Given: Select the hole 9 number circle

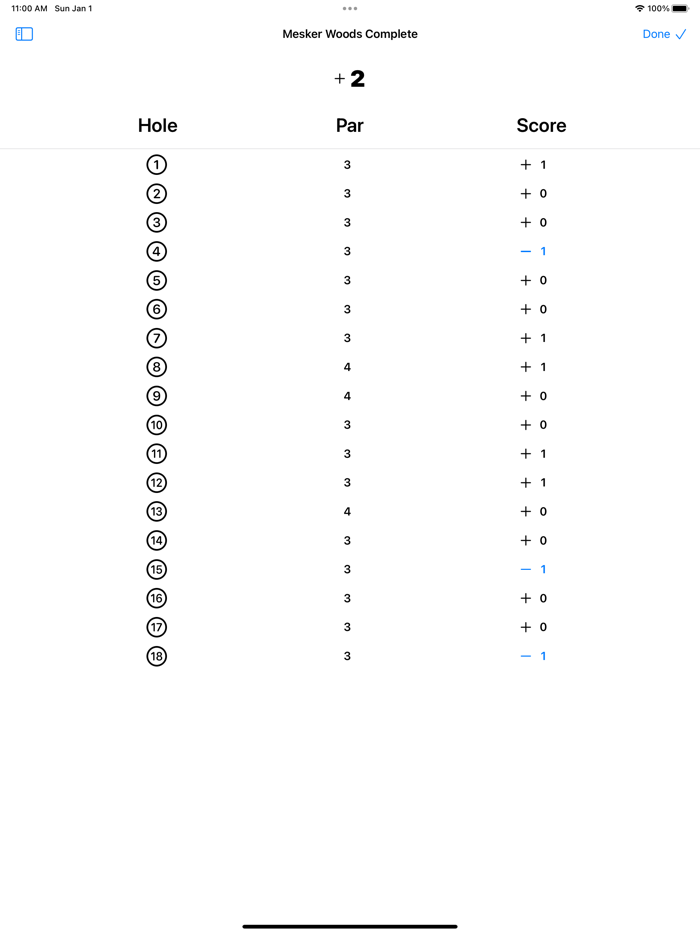Looking at the screenshot, I should pos(157,395).
